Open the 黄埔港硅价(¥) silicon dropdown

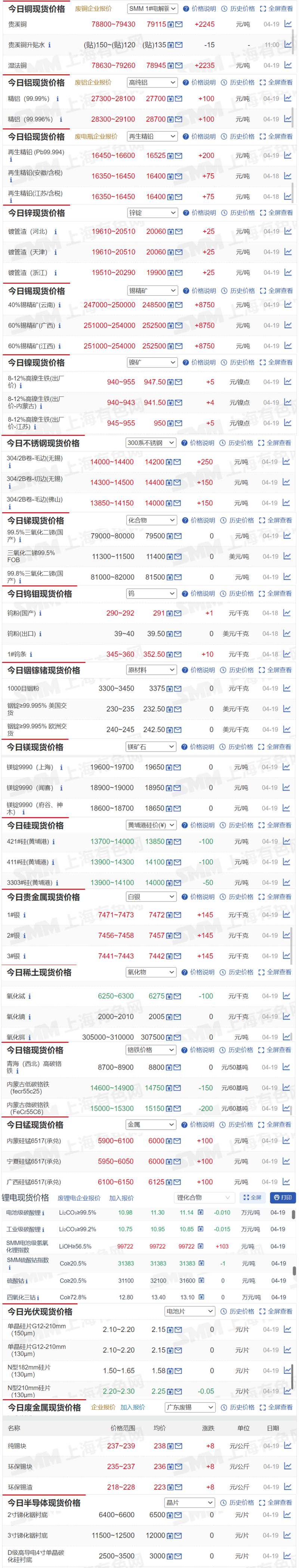151,825
